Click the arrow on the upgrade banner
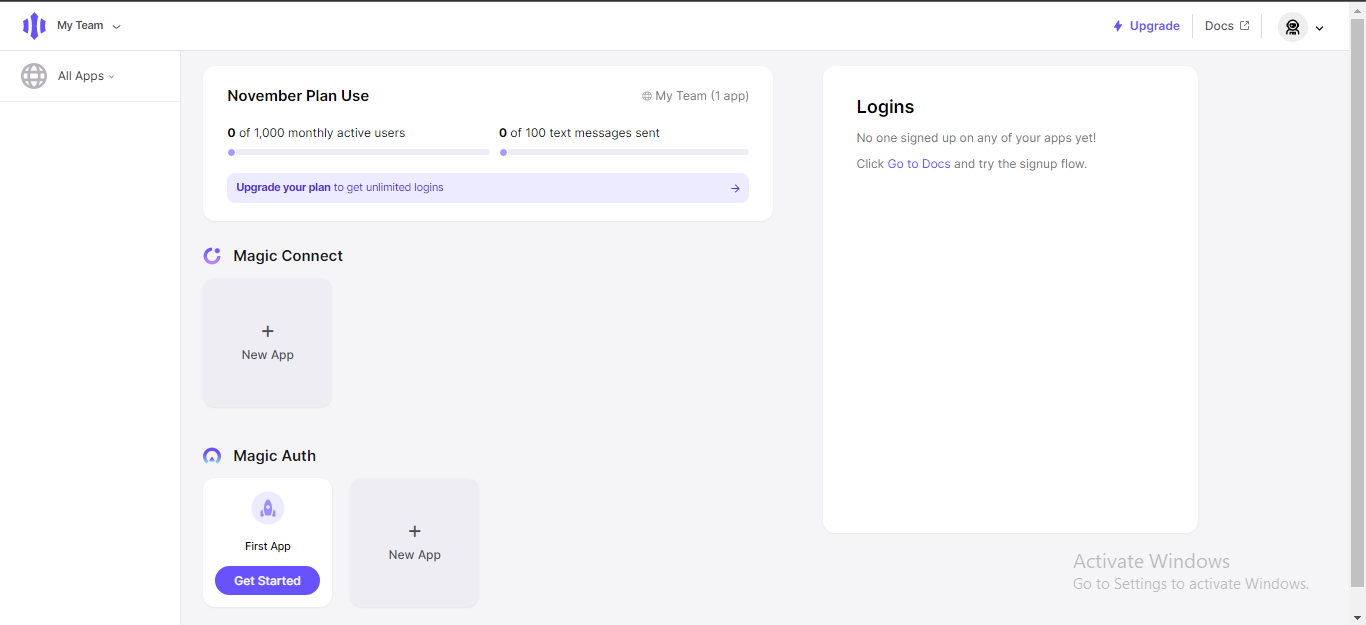Image resolution: width=1366 pixels, height=625 pixels. (735, 188)
